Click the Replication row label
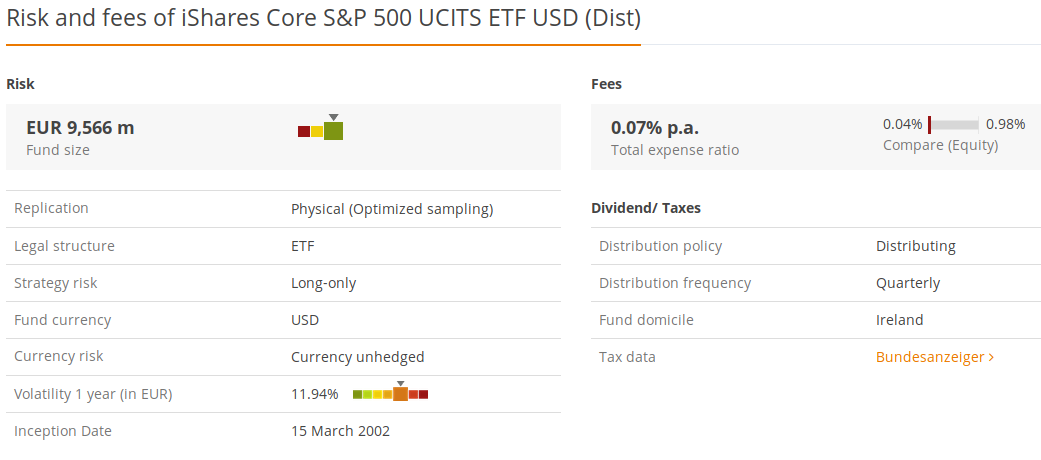Viewport: 1041px width, 460px height. tap(51, 208)
